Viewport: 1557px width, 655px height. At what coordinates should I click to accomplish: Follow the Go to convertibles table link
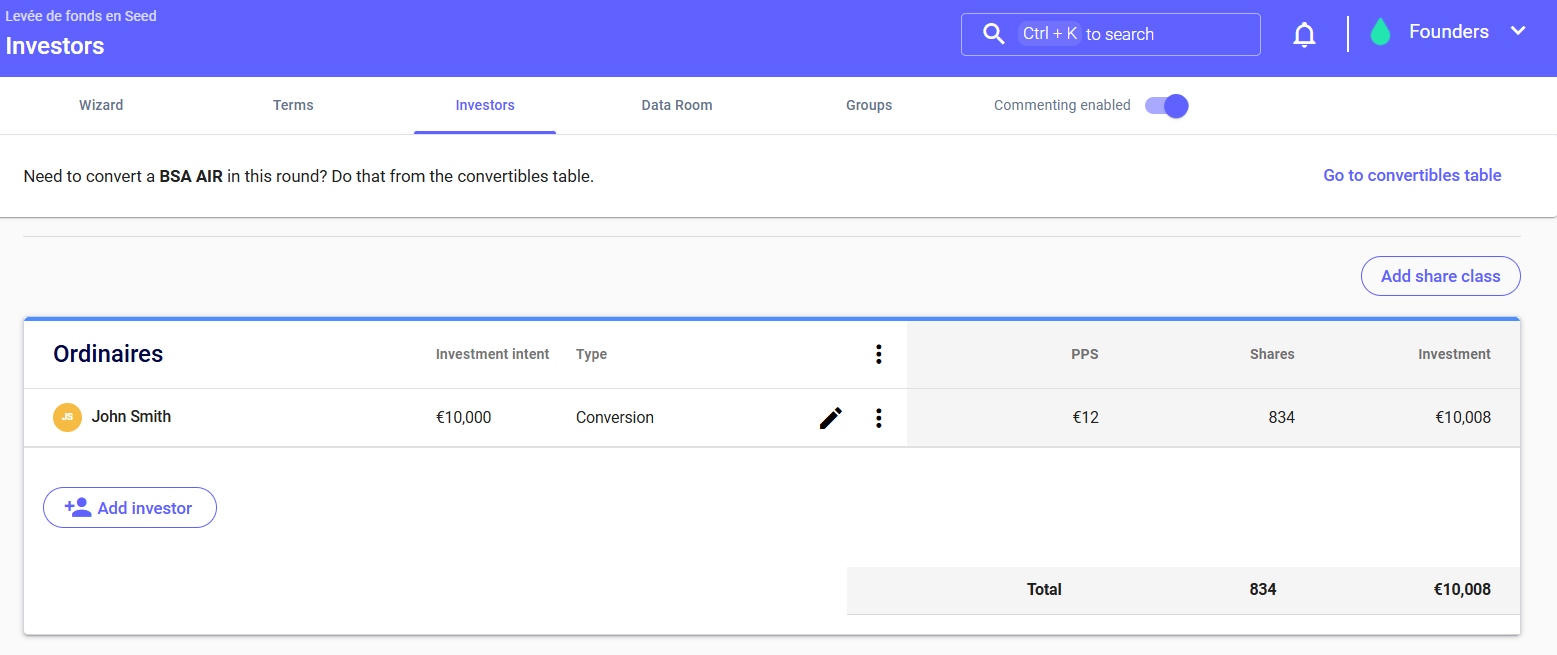point(1412,175)
